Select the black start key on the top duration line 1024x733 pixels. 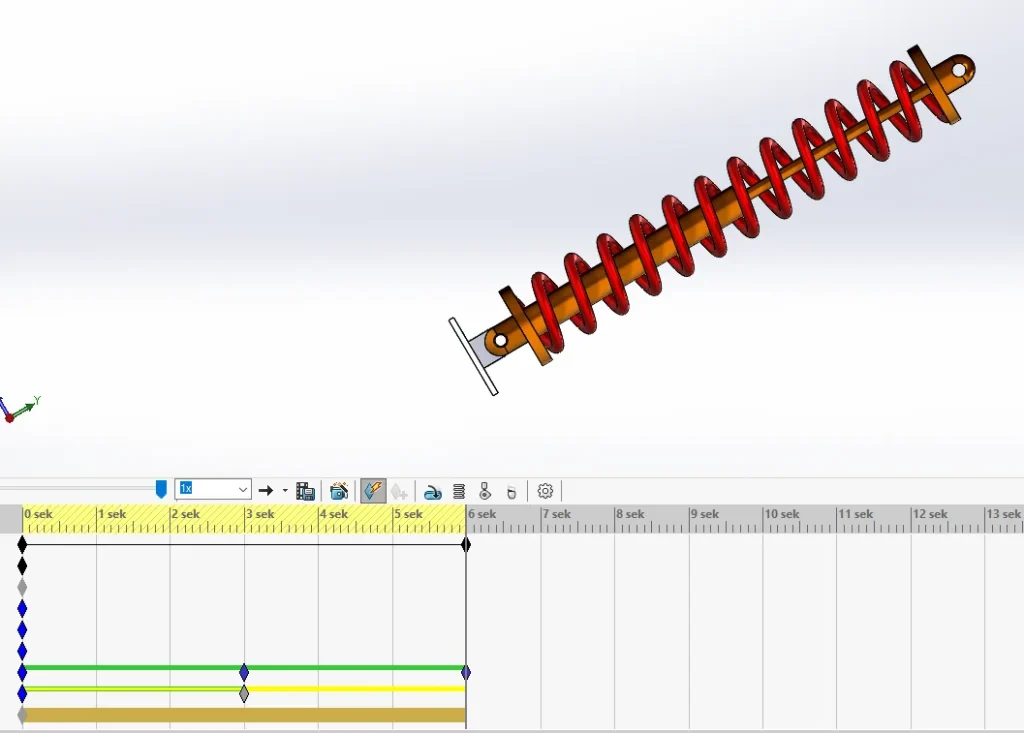pyautogui.click(x=22, y=544)
